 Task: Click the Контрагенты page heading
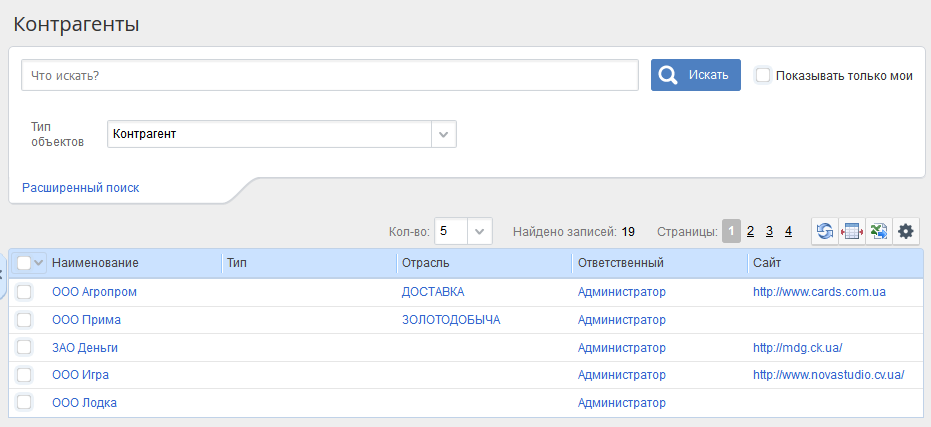click(76, 24)
